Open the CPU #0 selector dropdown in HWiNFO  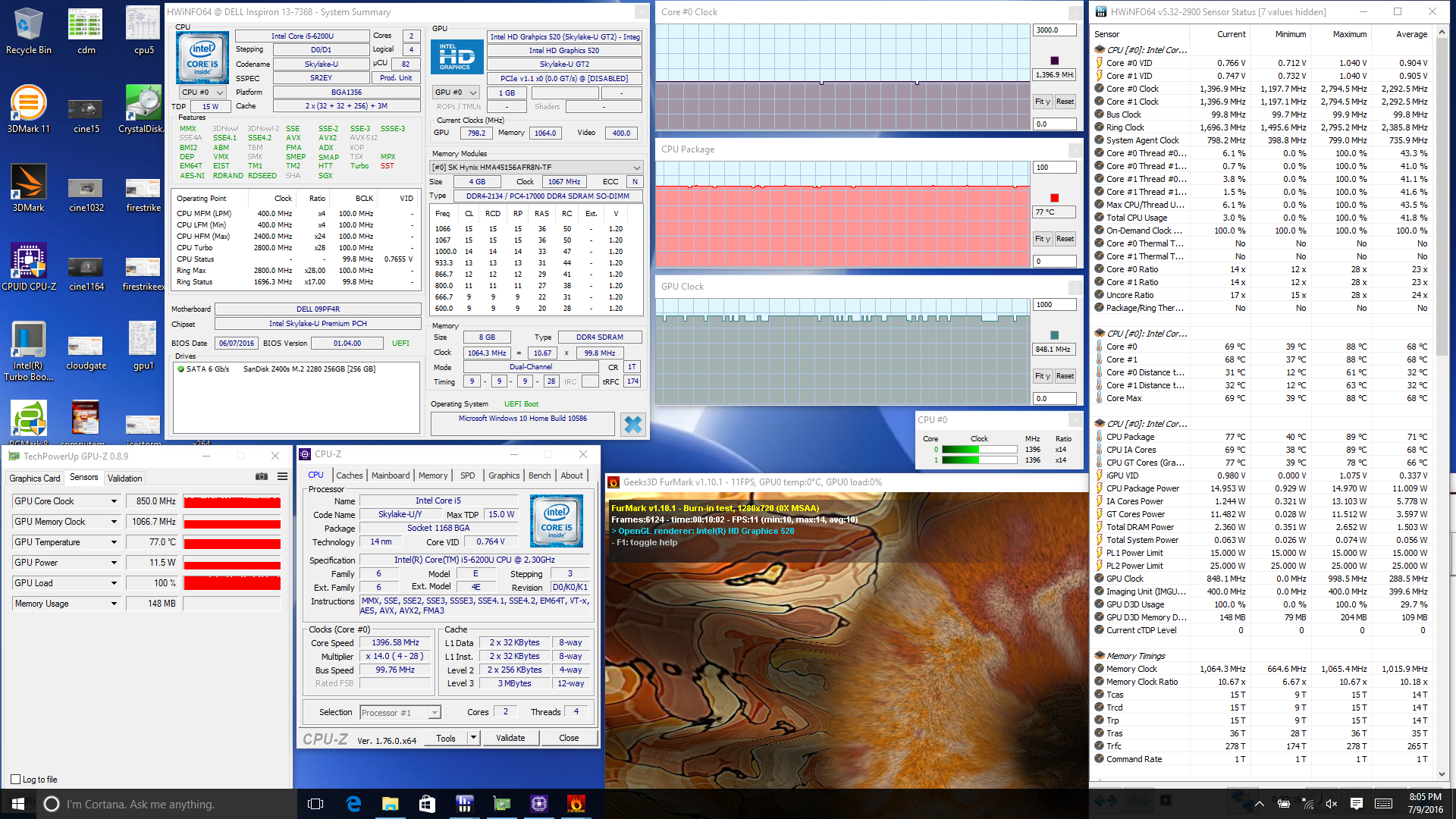202,93
